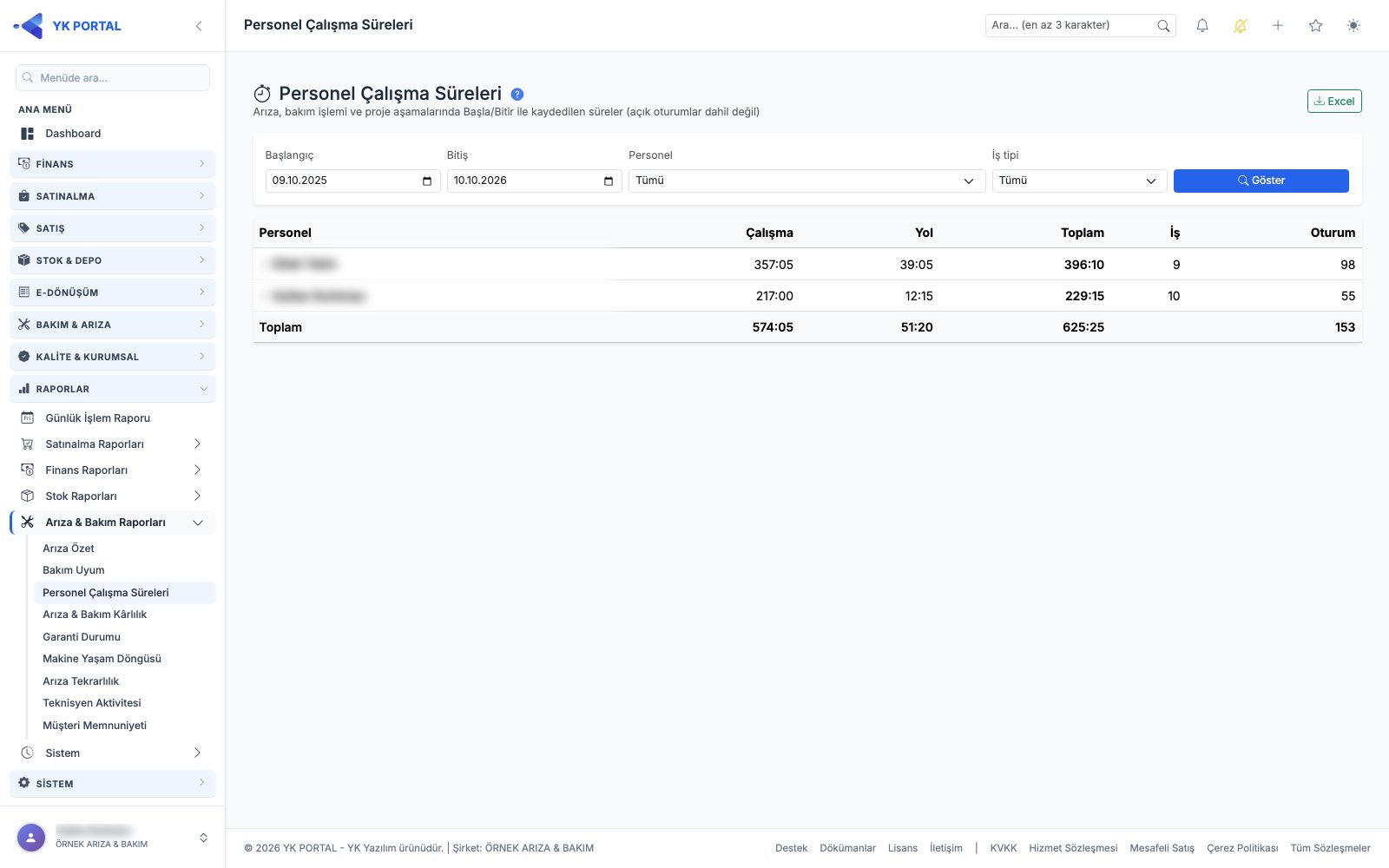1389x868 pixels.
Task: Expand Finans Raporları submenu
Action: 113,470
